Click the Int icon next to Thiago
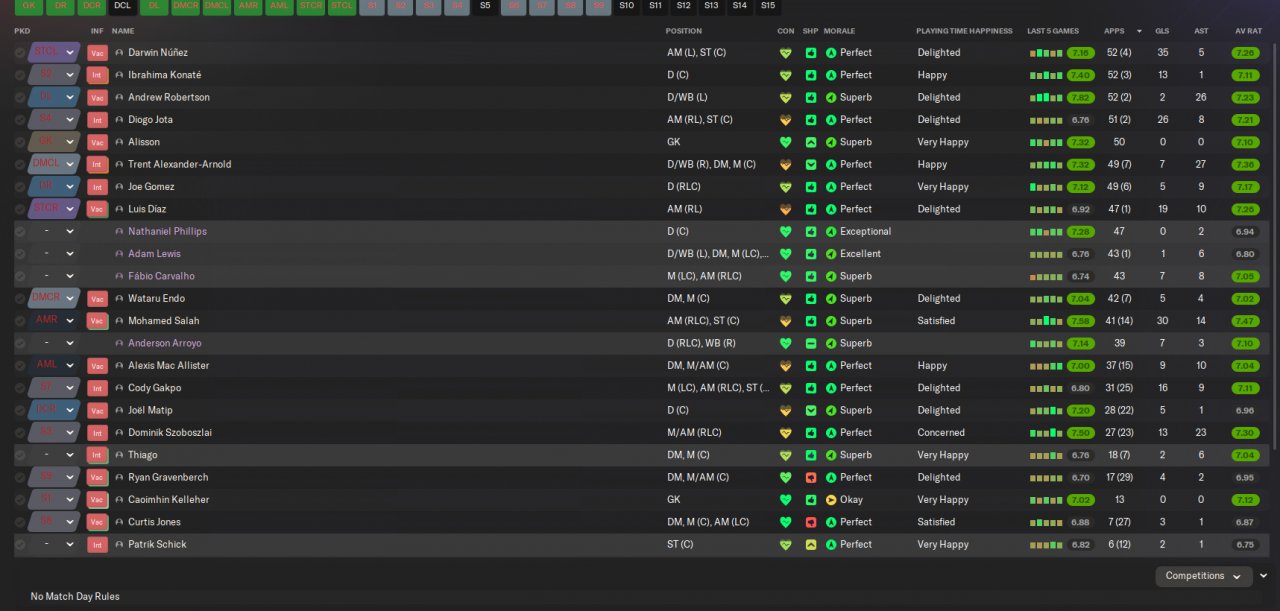The height and width of the screenshot is (611, 1280). [97, 455]
